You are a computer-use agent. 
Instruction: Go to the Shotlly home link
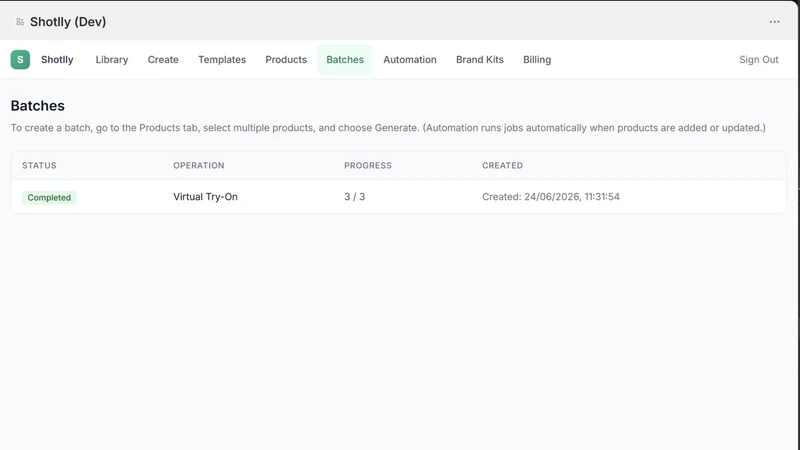coord(57,60)
